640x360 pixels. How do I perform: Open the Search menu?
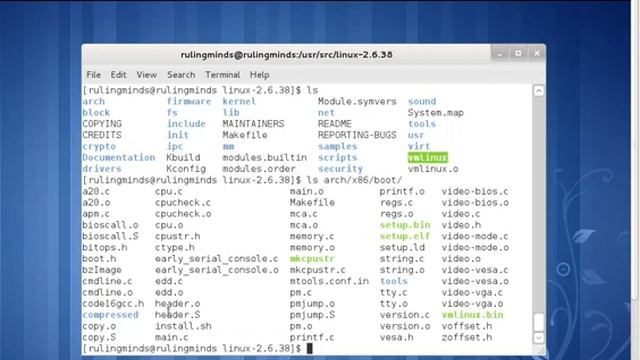click(x=181, y=75)
